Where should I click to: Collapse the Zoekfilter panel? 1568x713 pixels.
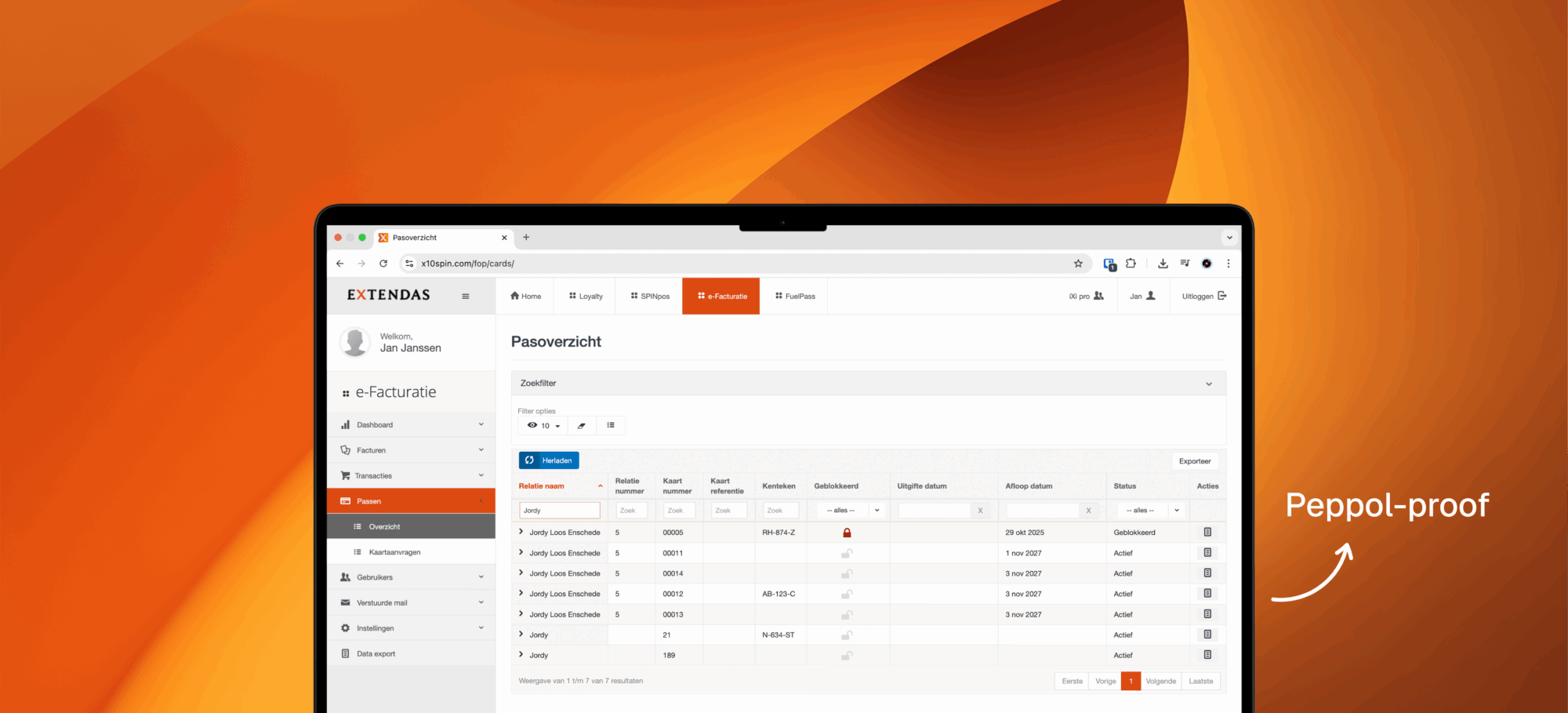click(x=1208, y=384)
